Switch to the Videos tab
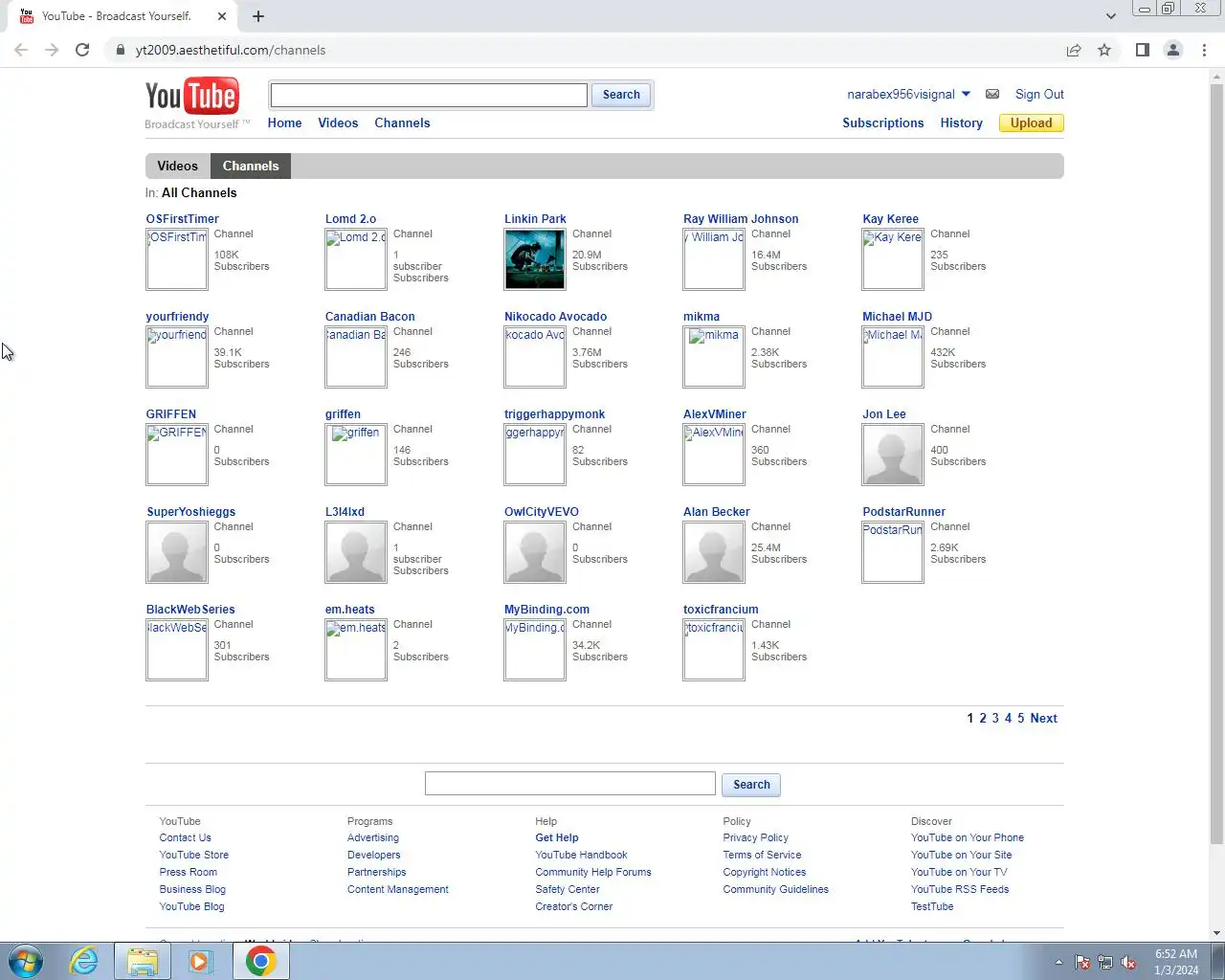Image resolution: width=1225 pixels, height=980 pixels. (x=177, y=166)
